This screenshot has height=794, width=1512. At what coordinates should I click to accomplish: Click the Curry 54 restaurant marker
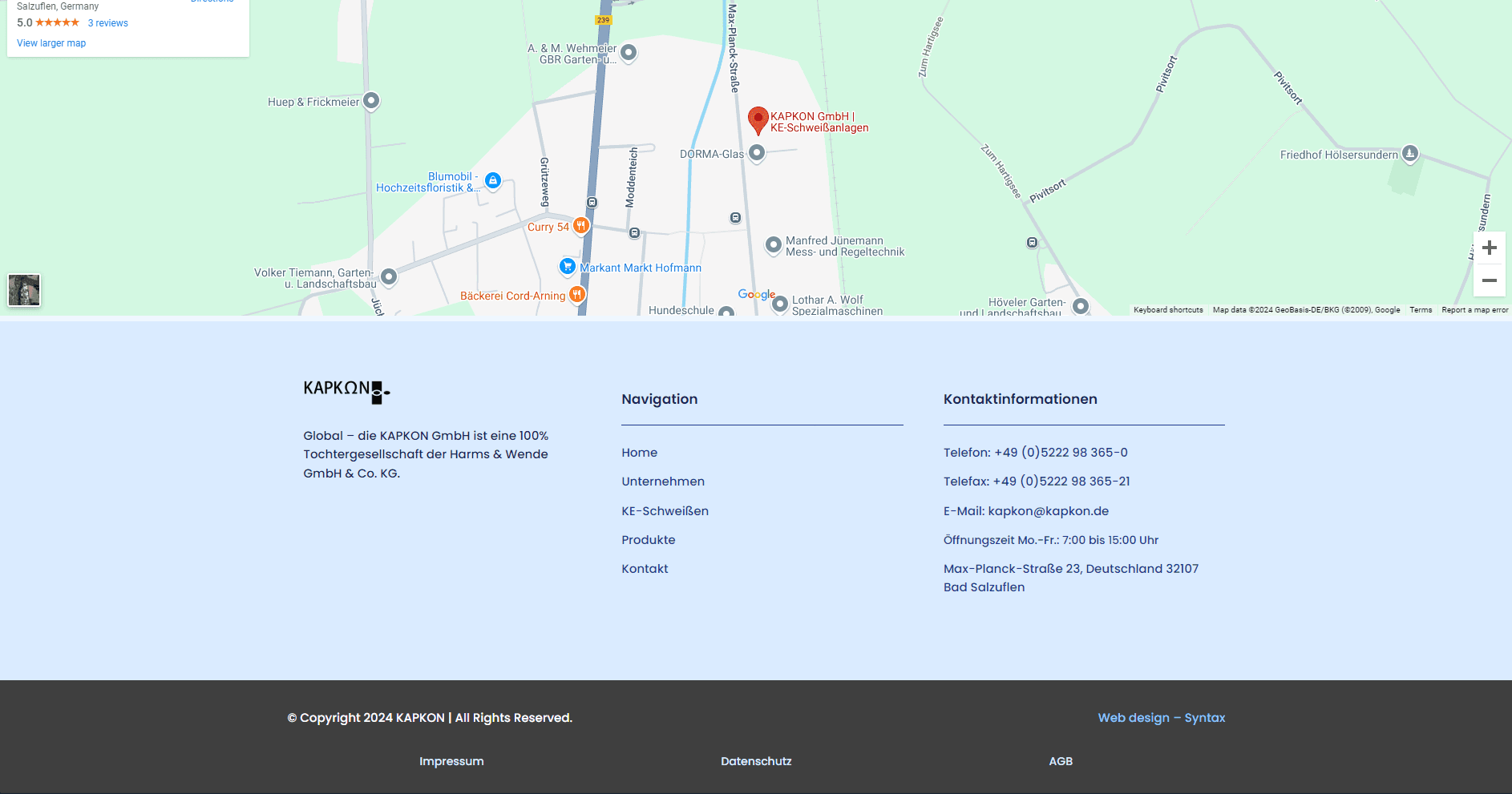(x=581, y=226)
